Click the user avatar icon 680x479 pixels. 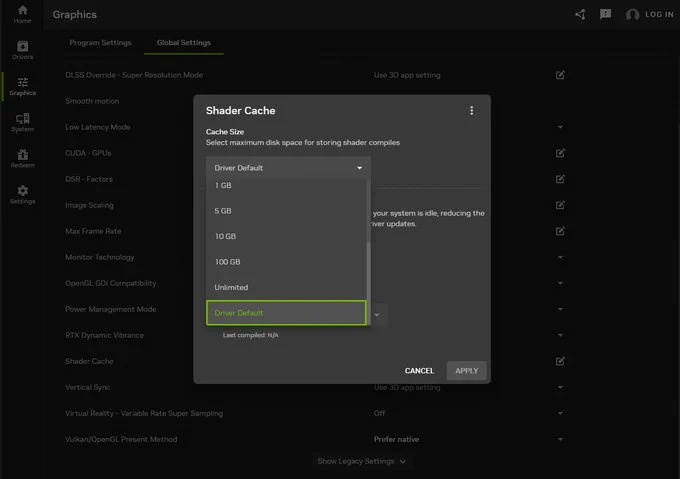pyautogui.click(x=632, y=14)
